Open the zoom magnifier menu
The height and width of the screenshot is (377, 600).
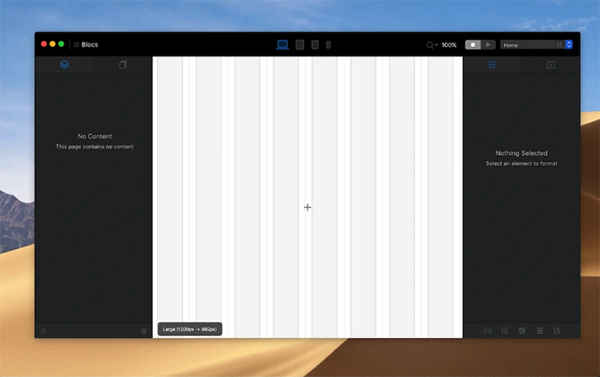tap(432, 45)
